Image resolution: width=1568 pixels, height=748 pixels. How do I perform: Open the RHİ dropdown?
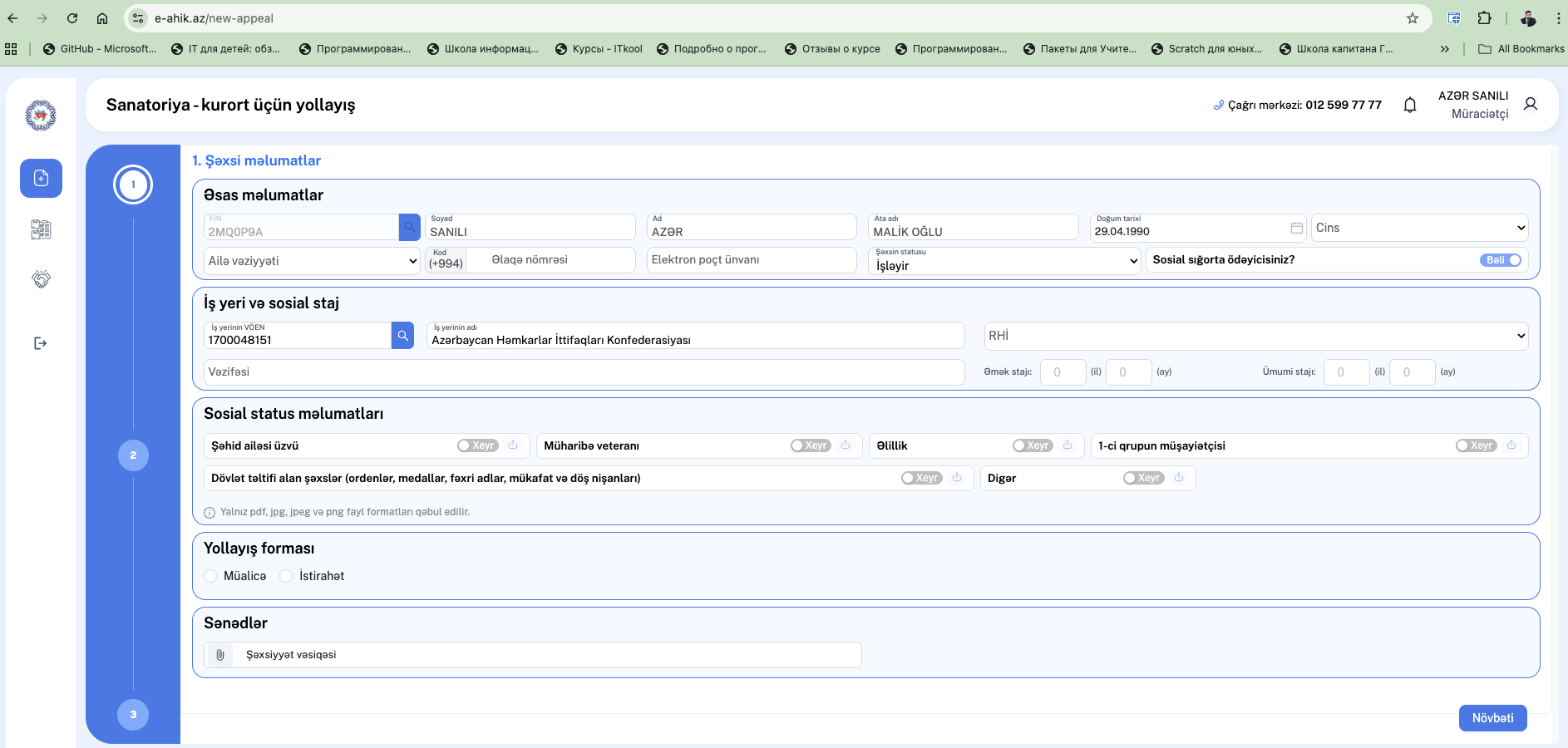tap(1255, 336)
